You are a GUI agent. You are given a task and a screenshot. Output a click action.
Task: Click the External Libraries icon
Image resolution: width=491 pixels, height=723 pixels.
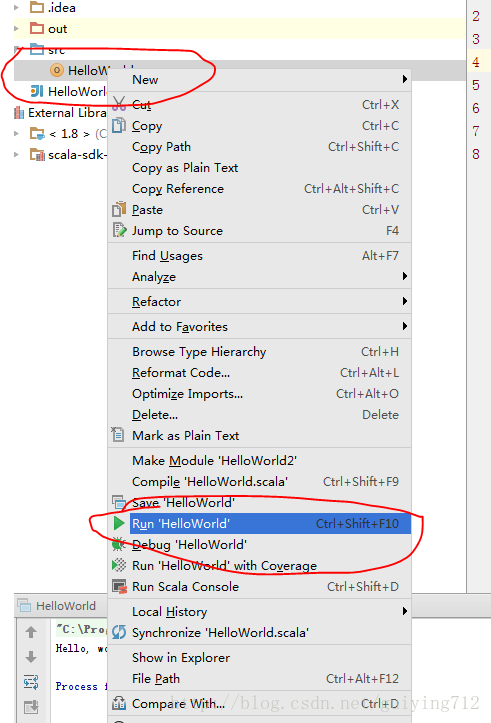click(x=19, y=113)
